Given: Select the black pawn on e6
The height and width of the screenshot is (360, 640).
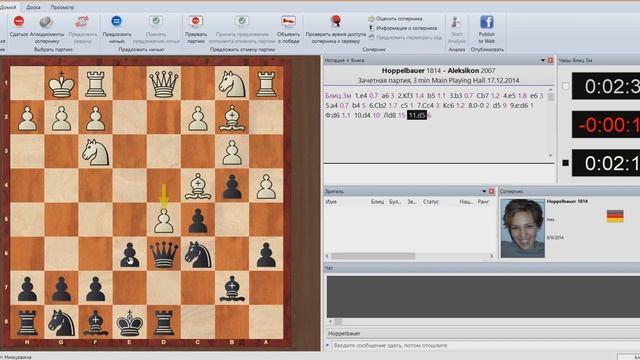Looking at the screenshot, I should point(130,254).
